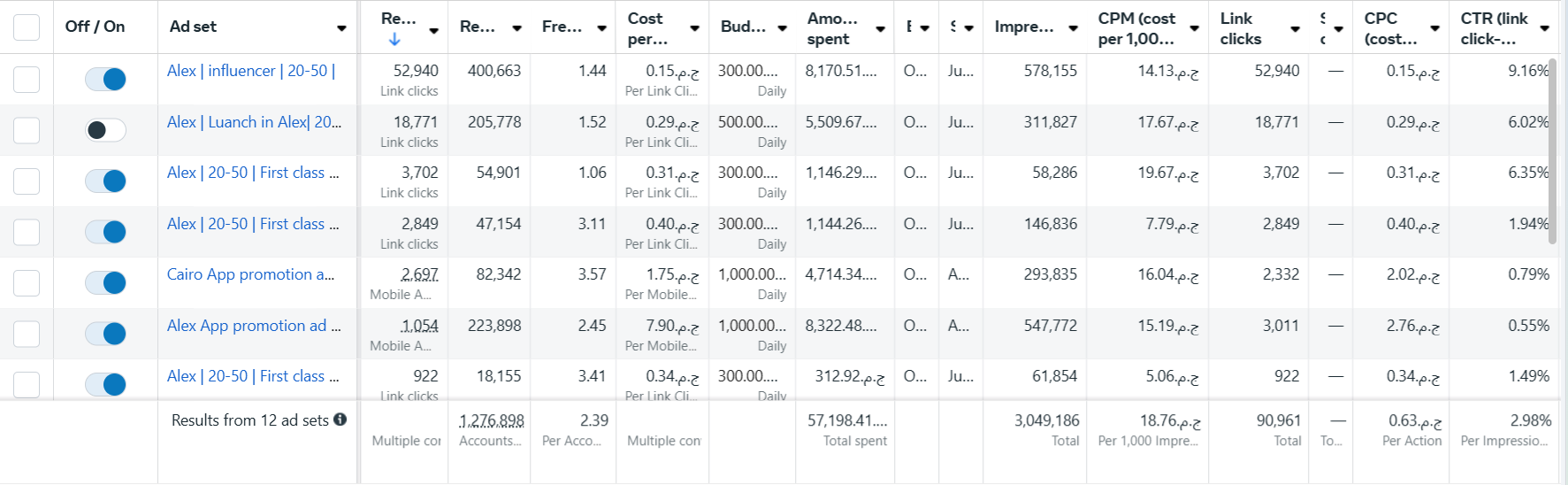Tick the select-all checkbox in the header
Image resolution: width=1568 pixels, height=485 pixels.
tap(27, 27)
